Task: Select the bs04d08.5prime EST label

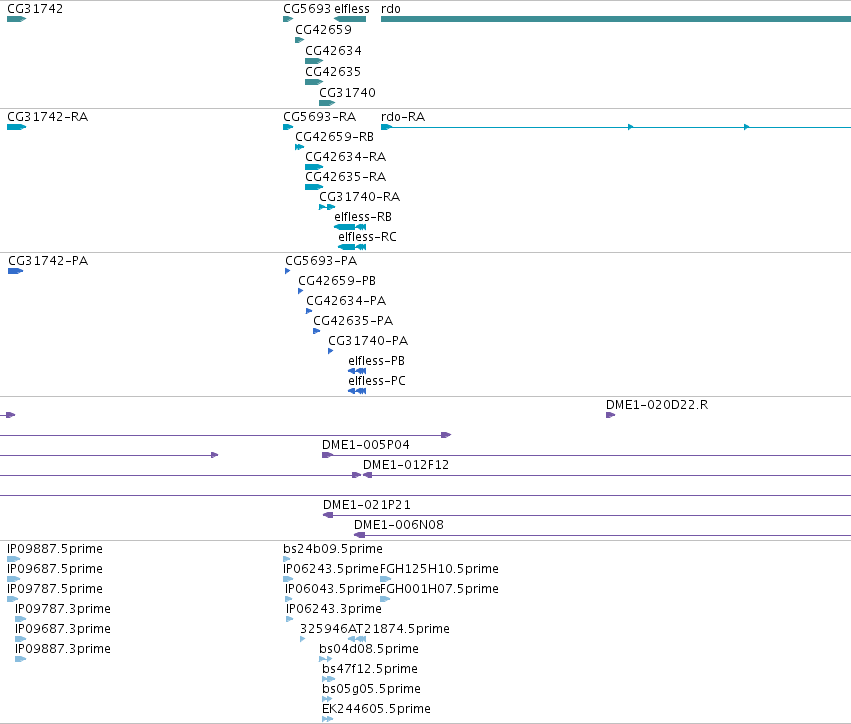Action: 369,649
